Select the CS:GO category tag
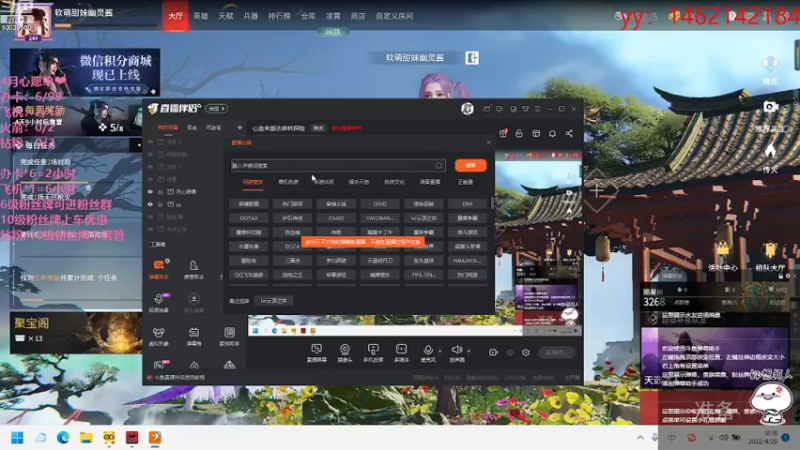Screen dimensions: 800x450 pyautogui.click(x=336, y=218)
